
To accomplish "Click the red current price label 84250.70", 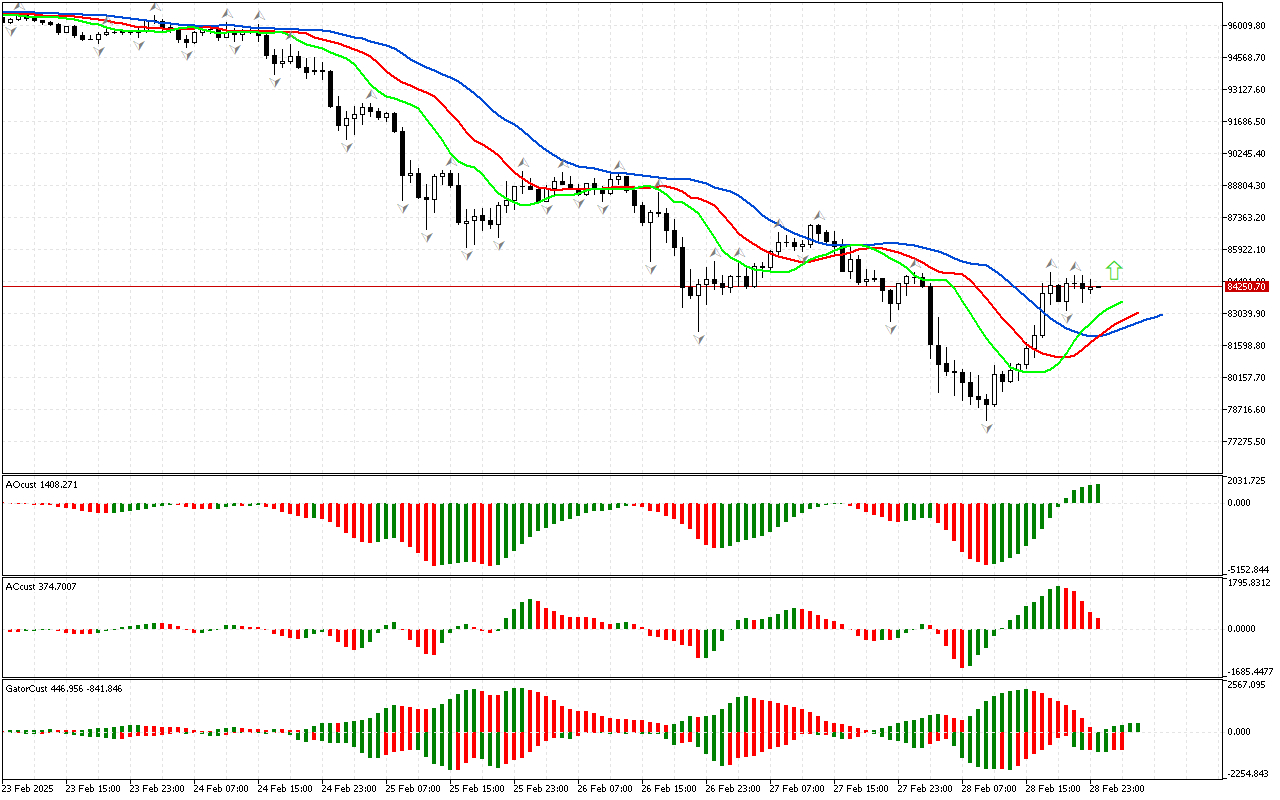I will point(1246,286).
